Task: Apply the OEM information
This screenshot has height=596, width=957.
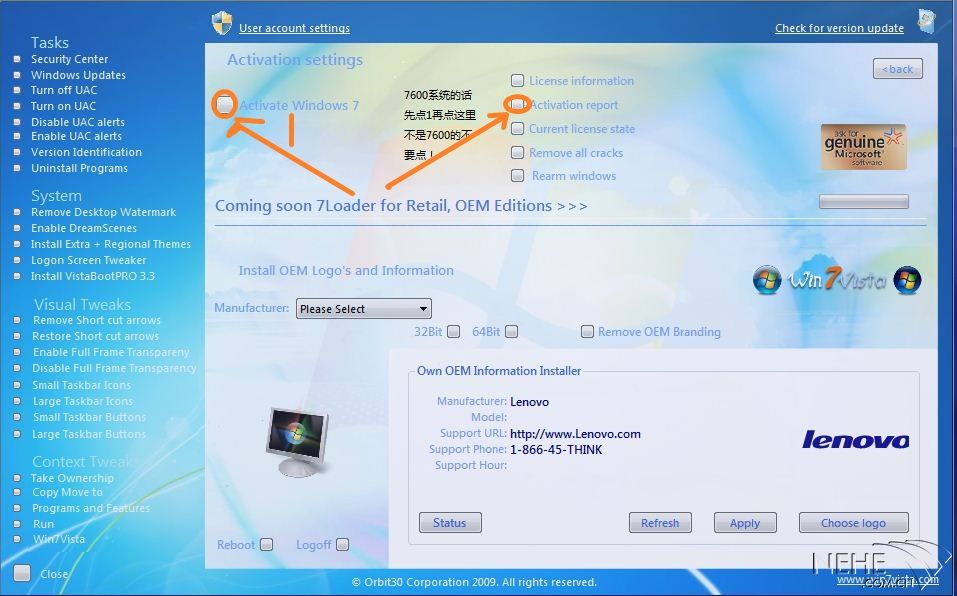Action: (x=745, y=523)
